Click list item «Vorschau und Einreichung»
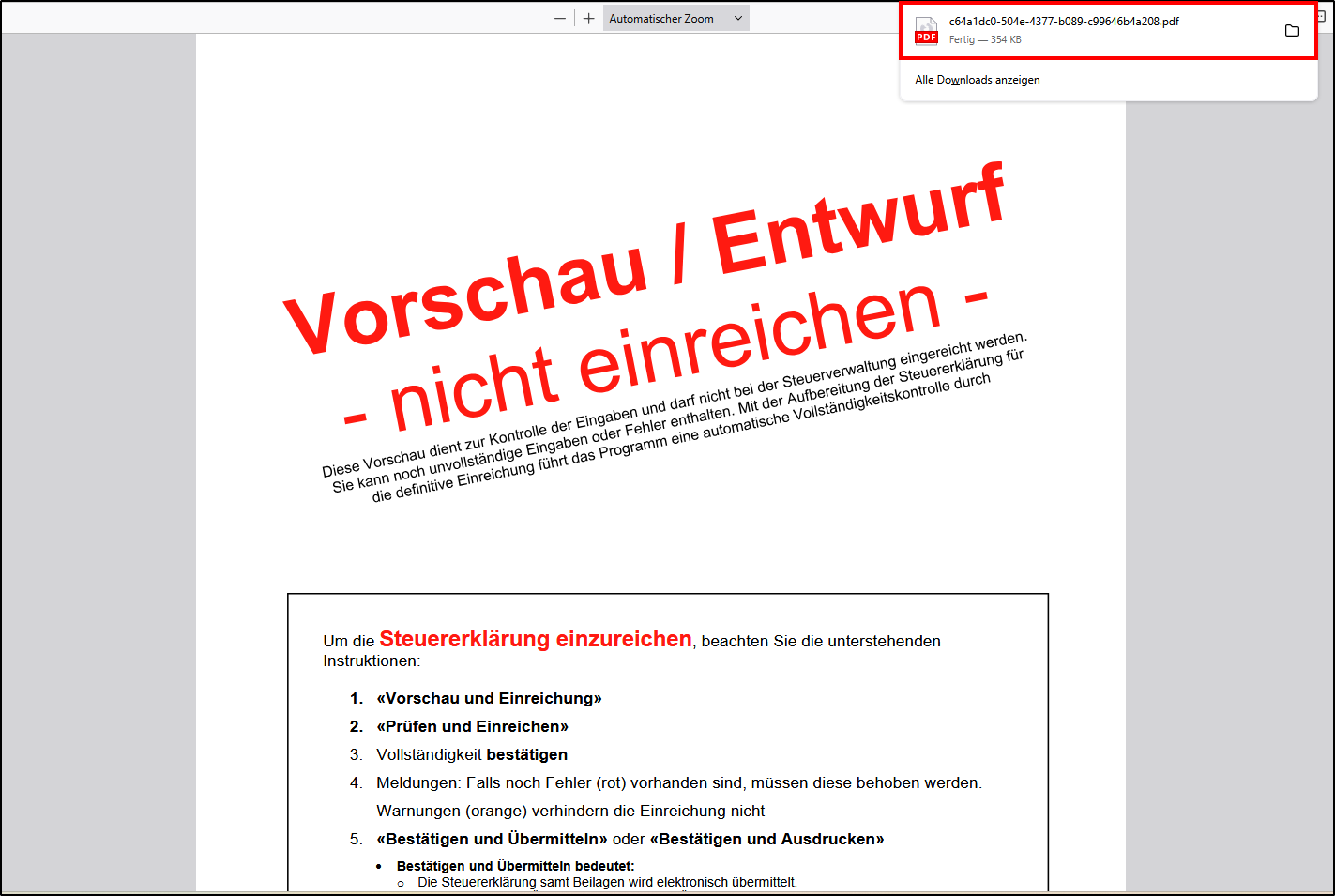Image resolution: width=1335 pixels, height=896 pixels. click(489, 698)
